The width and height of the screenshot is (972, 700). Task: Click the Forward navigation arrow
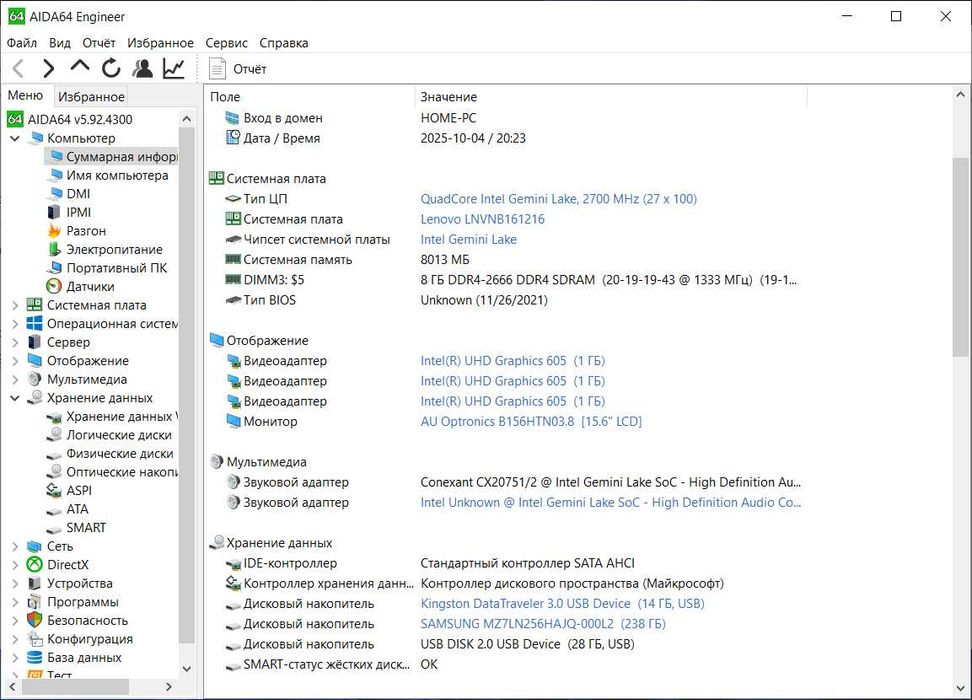click(48, 69)
